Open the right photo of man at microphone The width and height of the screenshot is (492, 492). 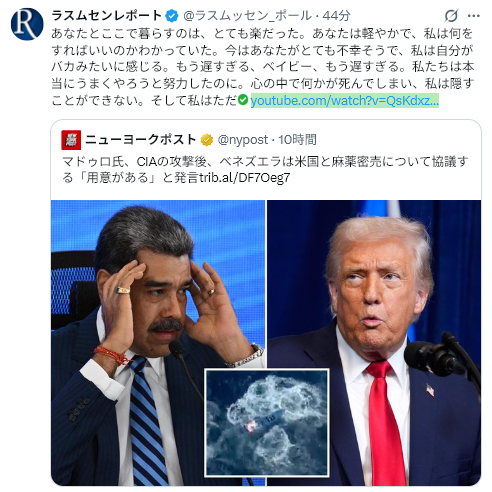point(374,342)
